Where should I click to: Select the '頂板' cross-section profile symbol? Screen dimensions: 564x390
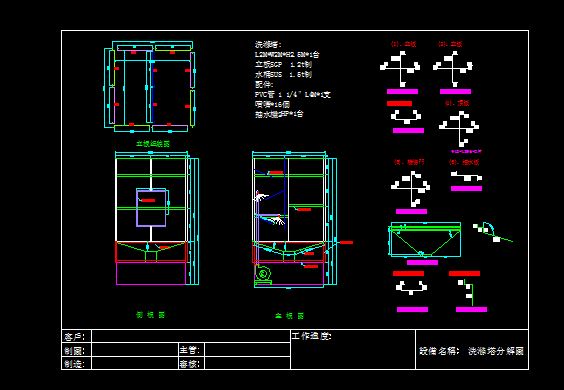[459, 128]
